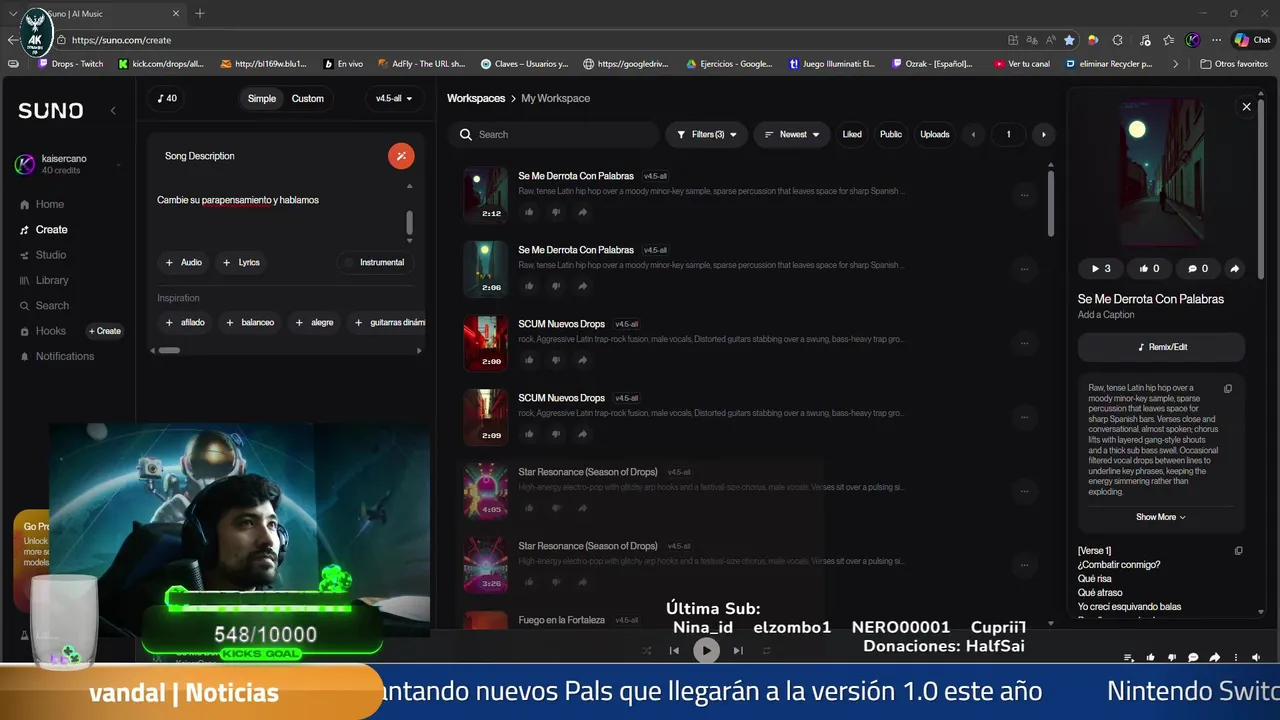Copy the lyrics next to Verse 1
Image resolution: width=1280 pixels, height=720 pixels.
[1239, 551]
